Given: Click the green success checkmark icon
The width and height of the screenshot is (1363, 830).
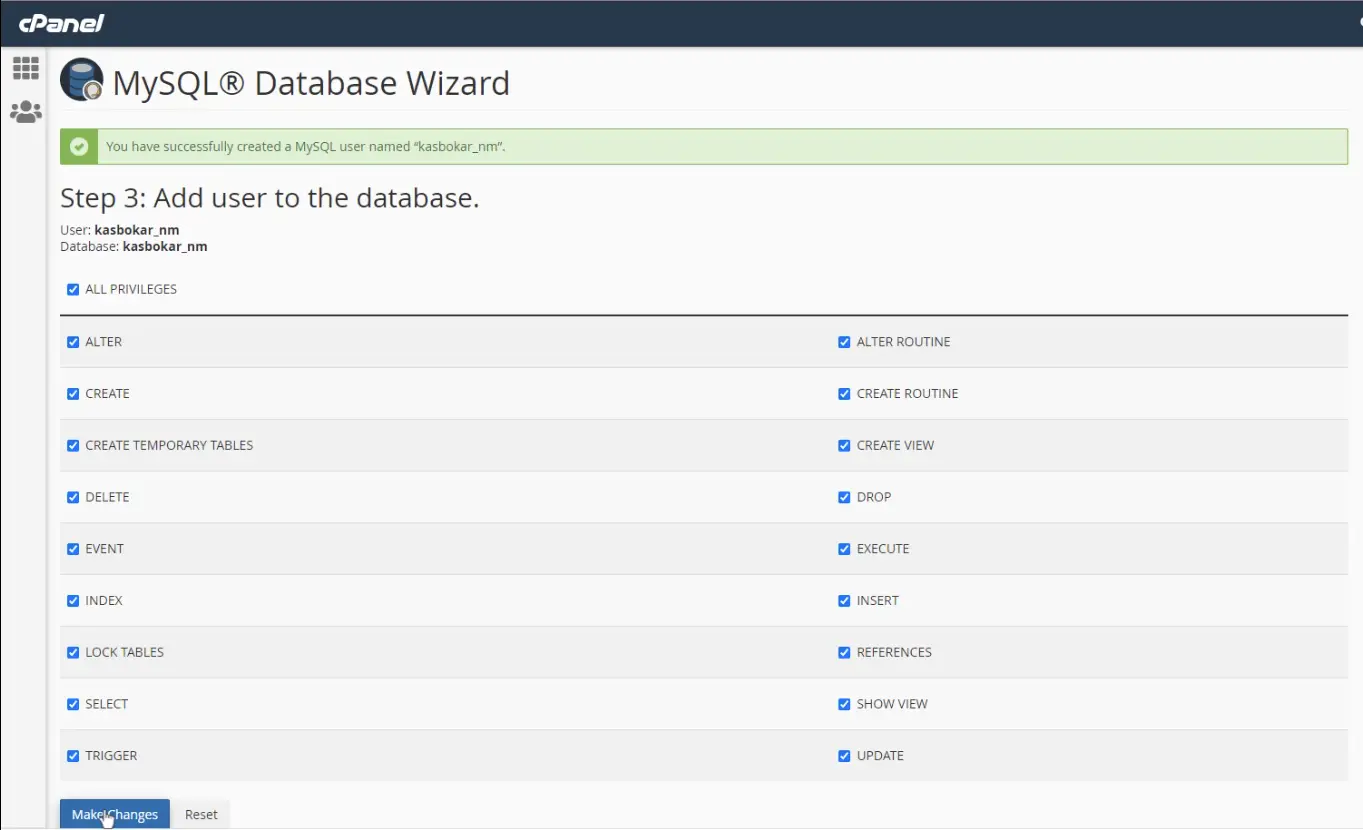Looking at the screenshot, I should tap(79, 146).
